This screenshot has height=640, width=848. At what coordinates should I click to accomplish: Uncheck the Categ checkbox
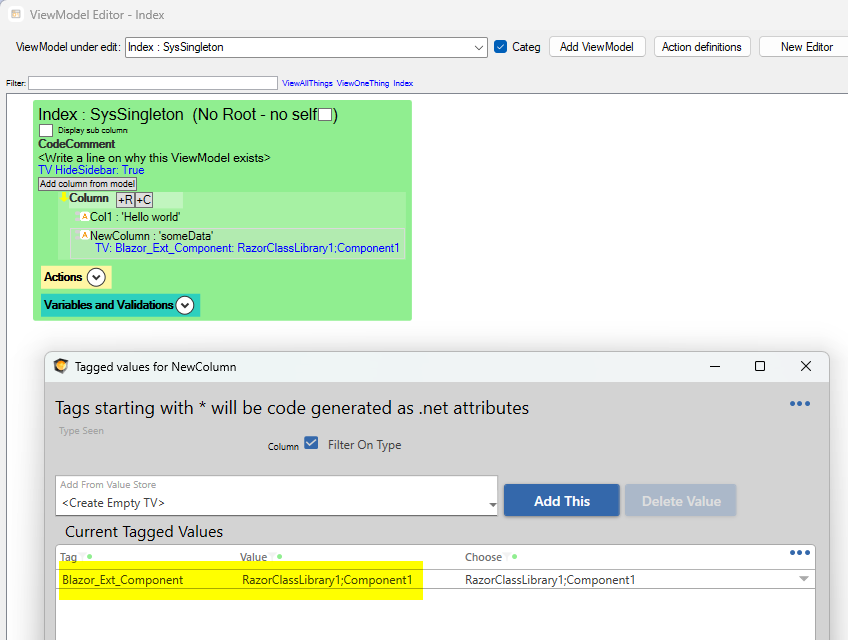tap(501, 47)
